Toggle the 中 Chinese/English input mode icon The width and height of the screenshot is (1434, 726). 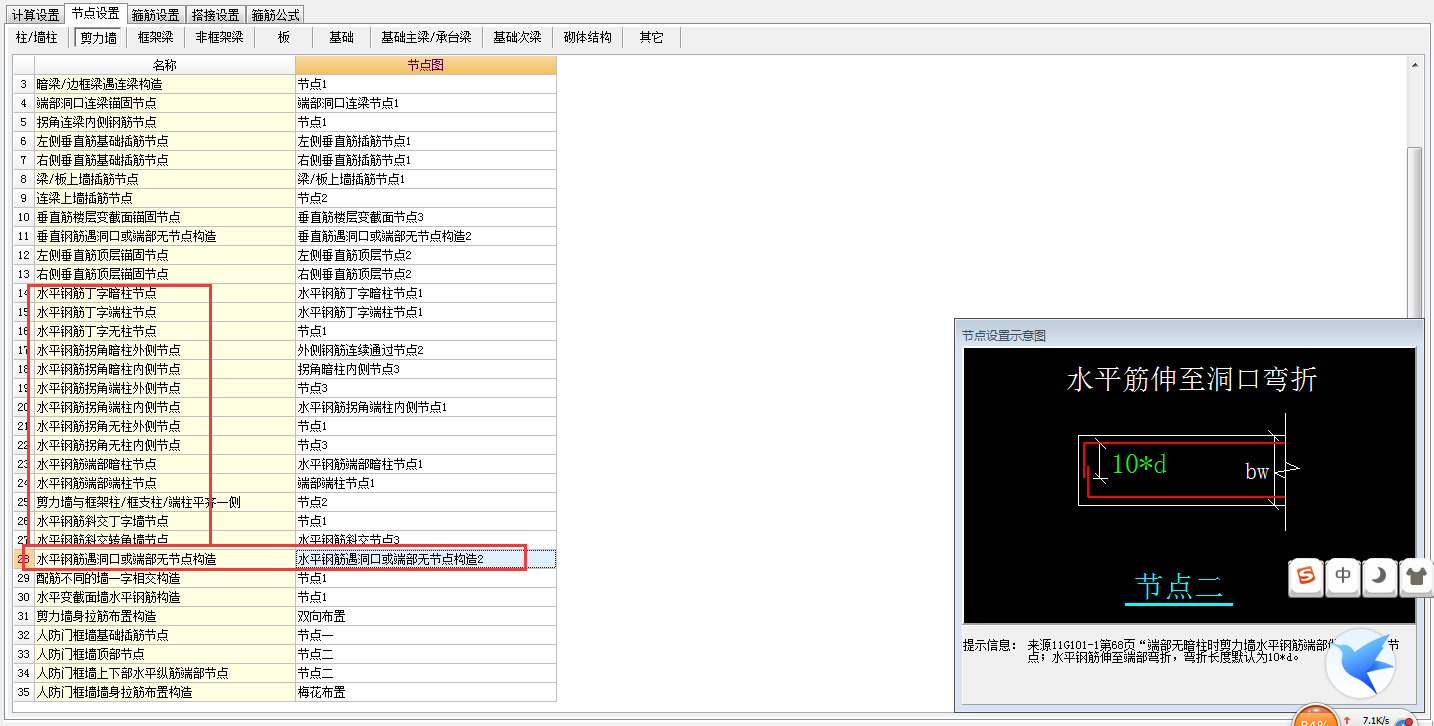pos(1343,576)
